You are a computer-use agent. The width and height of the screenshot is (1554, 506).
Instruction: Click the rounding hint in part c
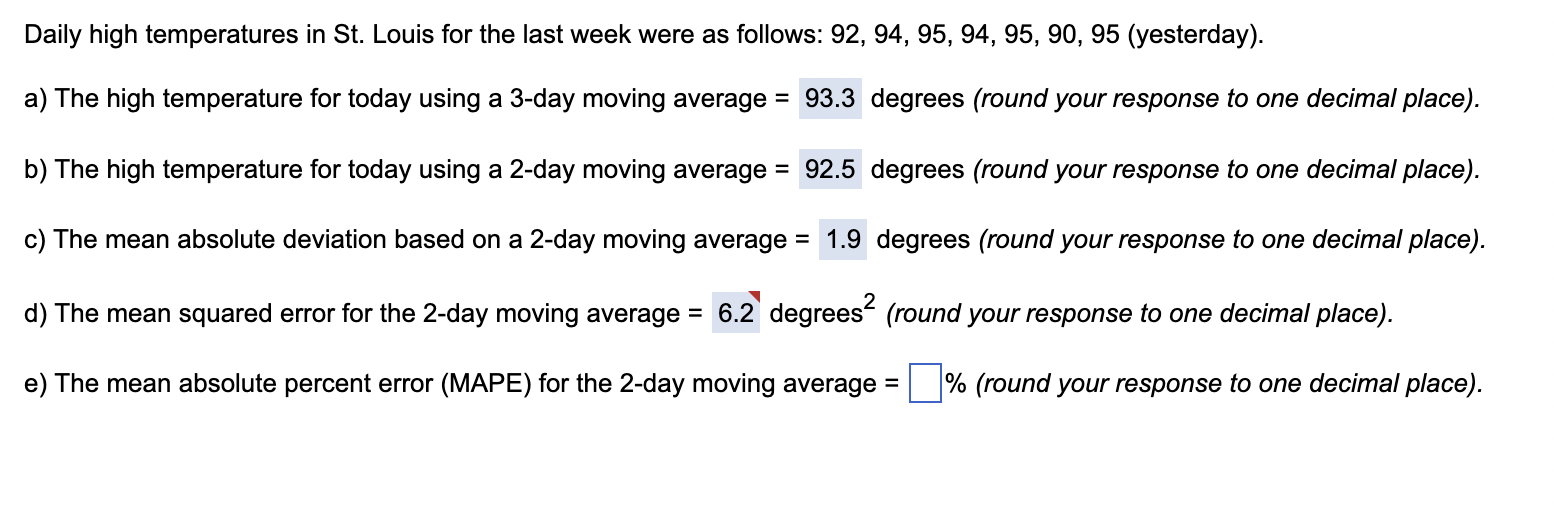[1232, 240]
